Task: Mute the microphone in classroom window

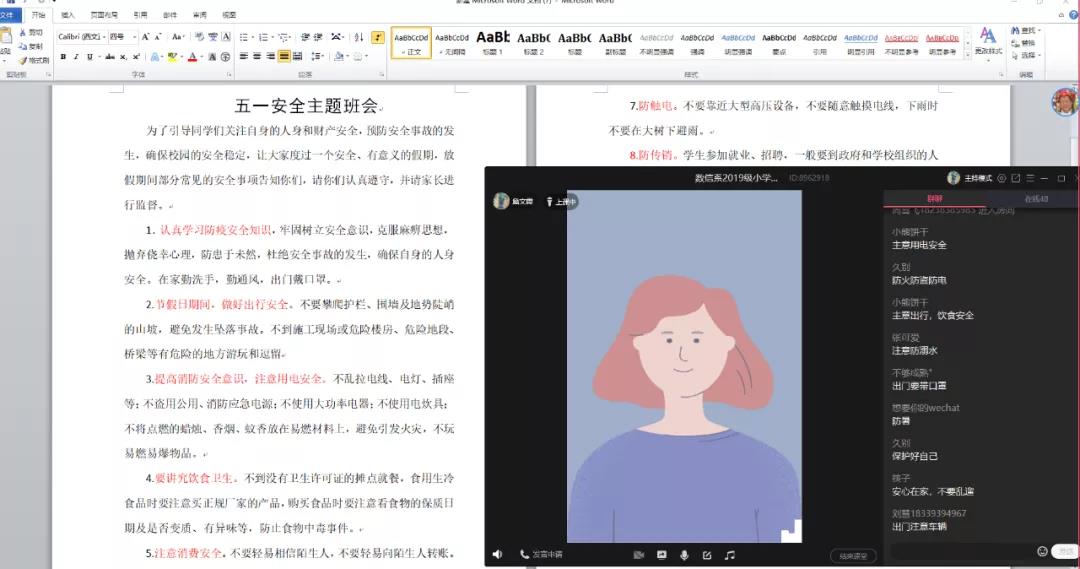Action: (684, 555)
